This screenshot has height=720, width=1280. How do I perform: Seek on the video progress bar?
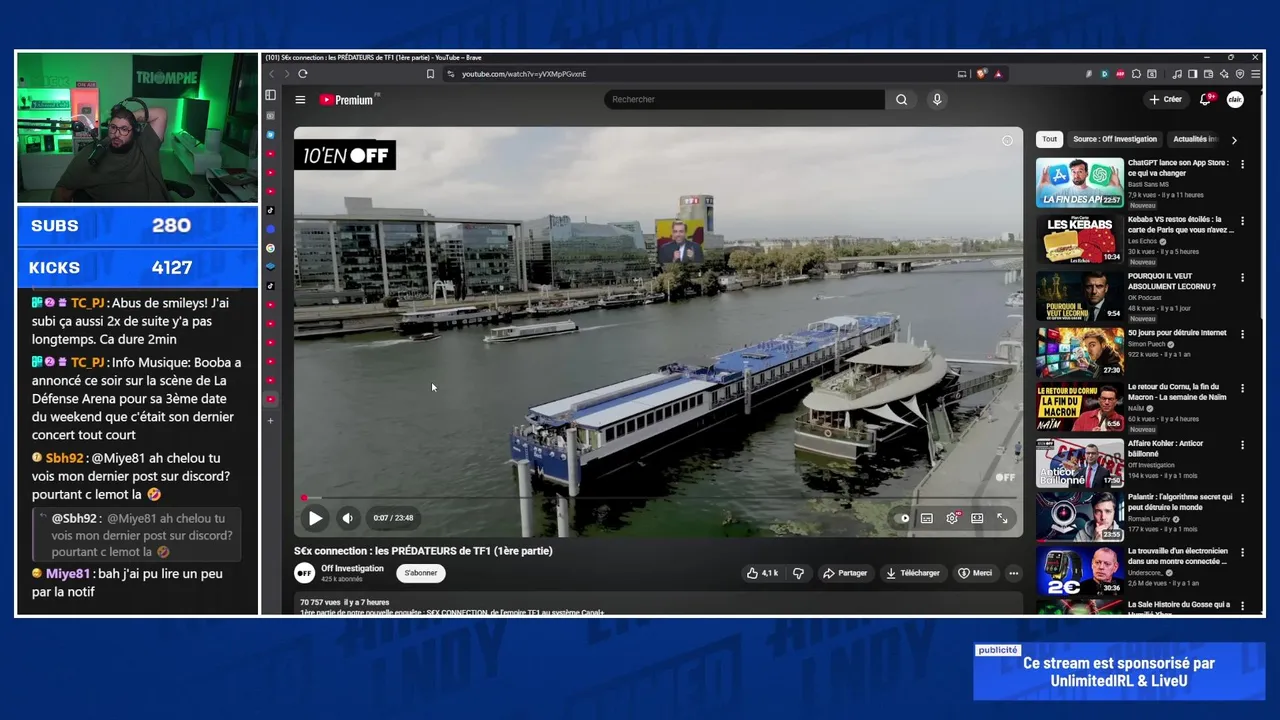pos(658,498)
